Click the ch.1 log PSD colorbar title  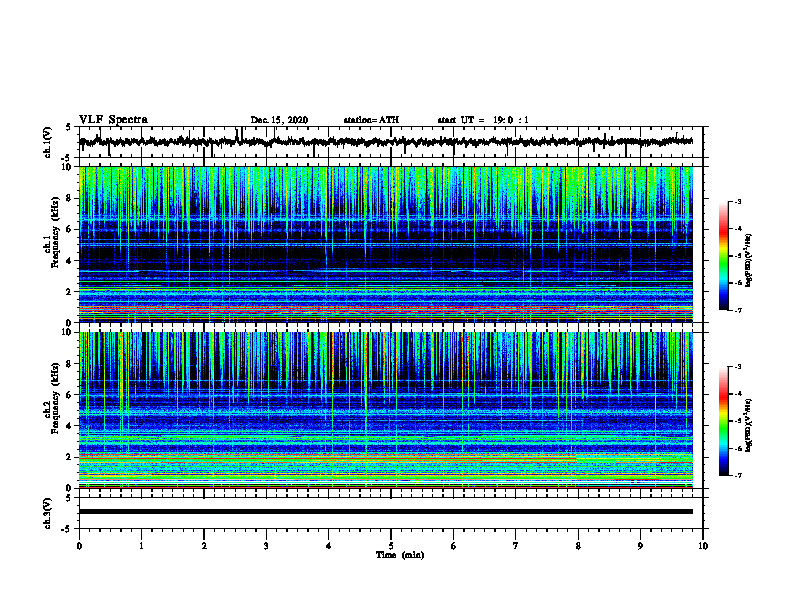point(749,261)
